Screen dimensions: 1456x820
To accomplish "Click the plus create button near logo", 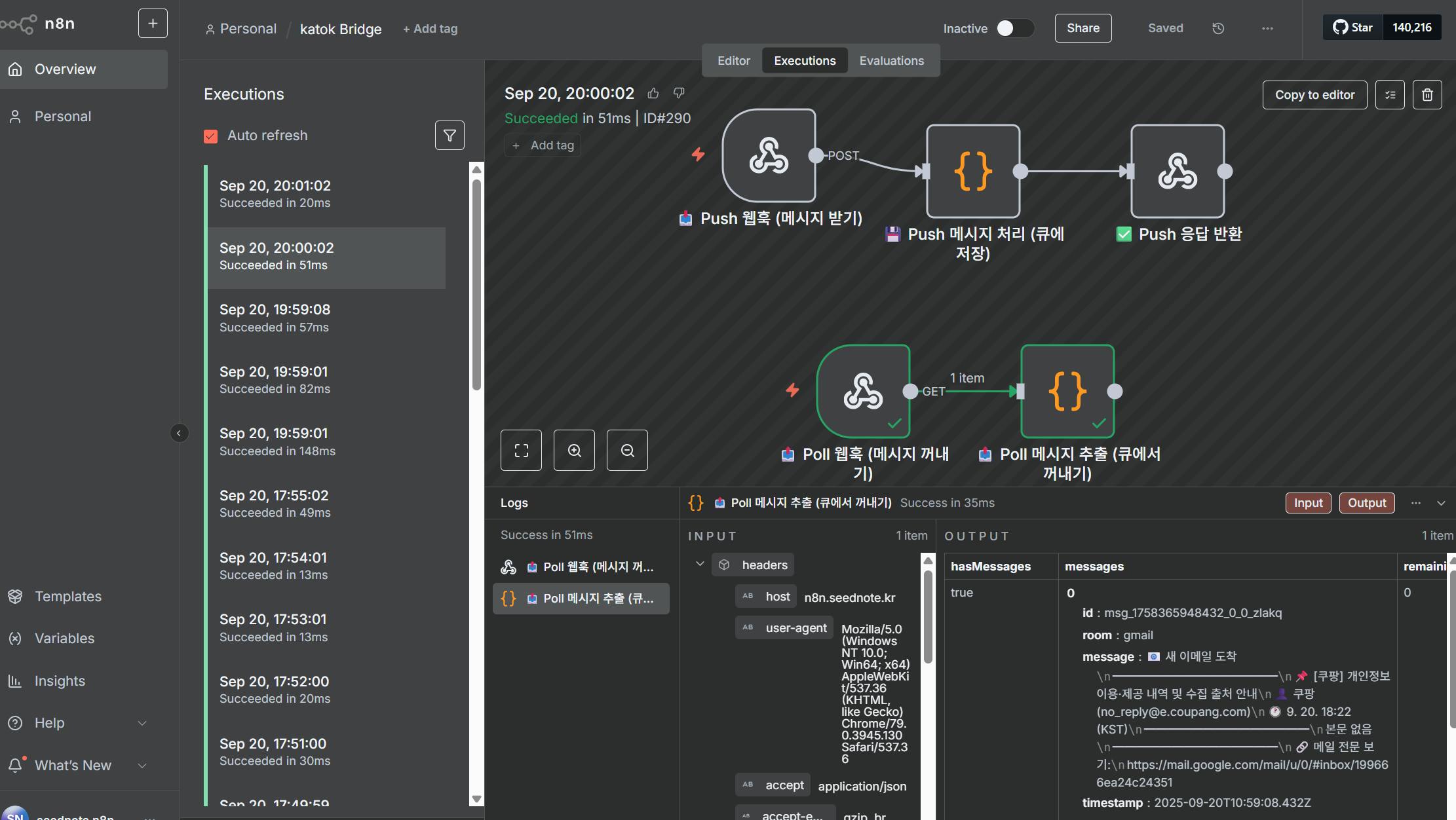I will [153, 24].
